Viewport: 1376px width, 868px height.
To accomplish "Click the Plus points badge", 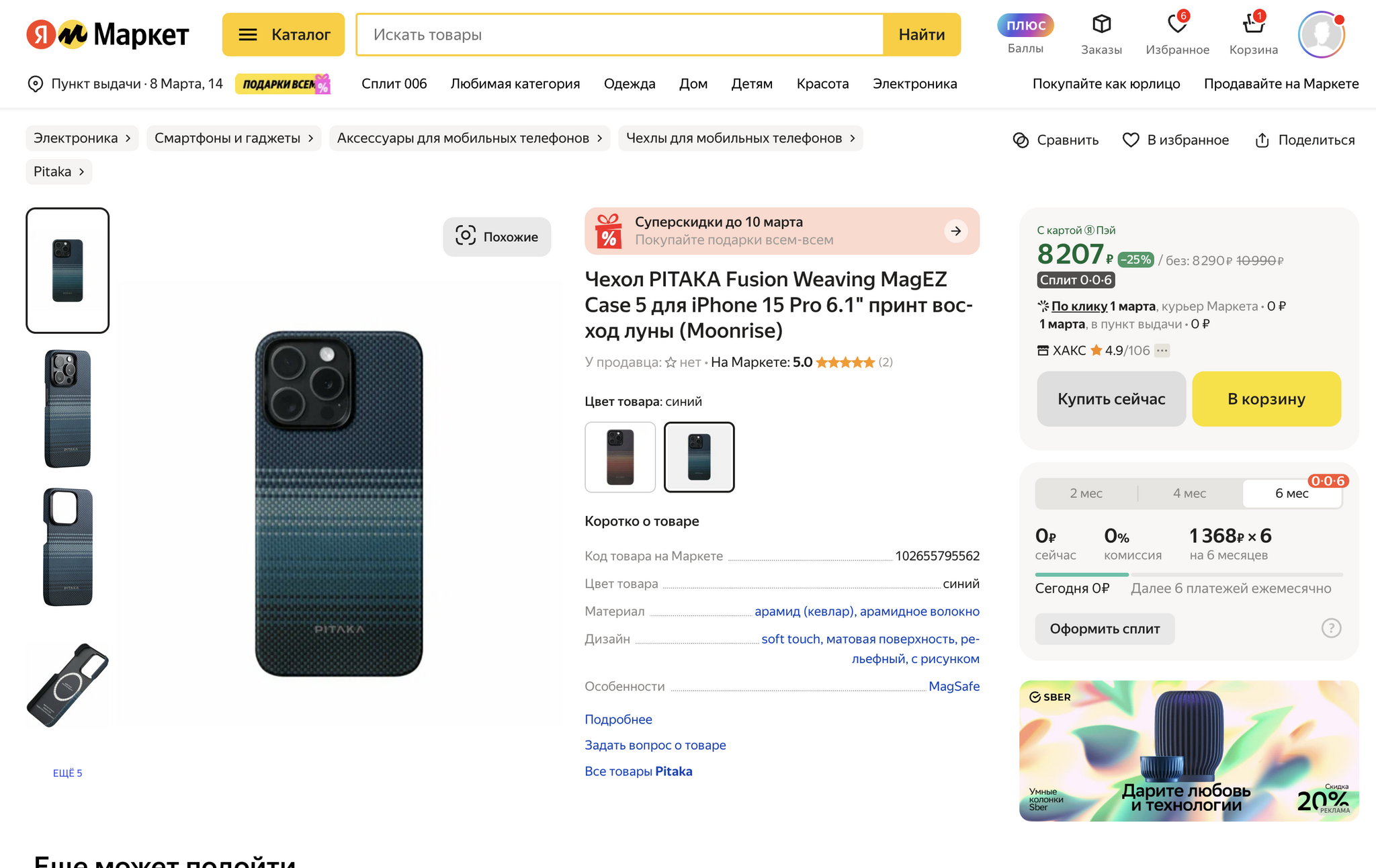I will coord(1025,26).
